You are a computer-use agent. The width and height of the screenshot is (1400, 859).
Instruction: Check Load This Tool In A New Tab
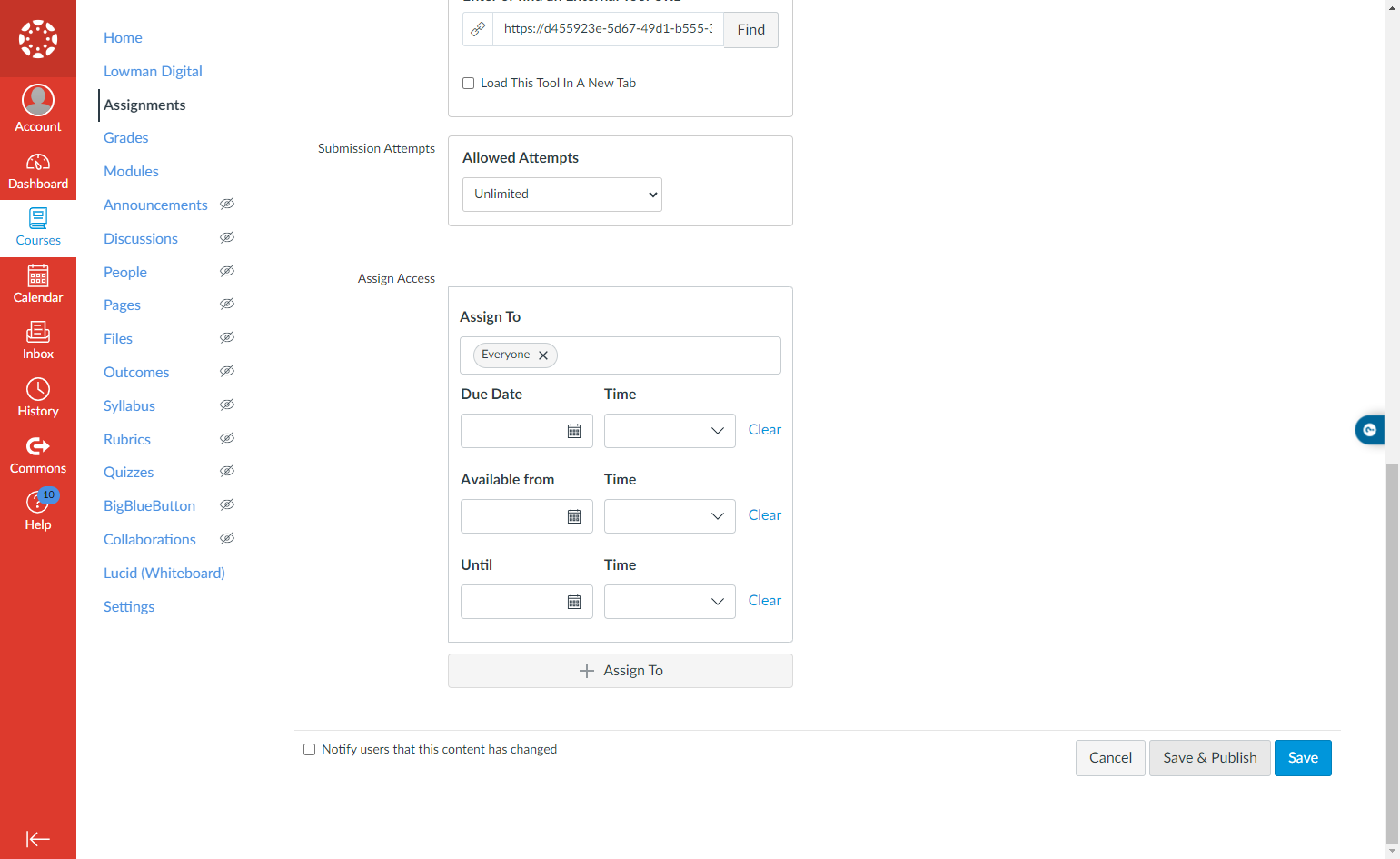(x=469, y=83)
